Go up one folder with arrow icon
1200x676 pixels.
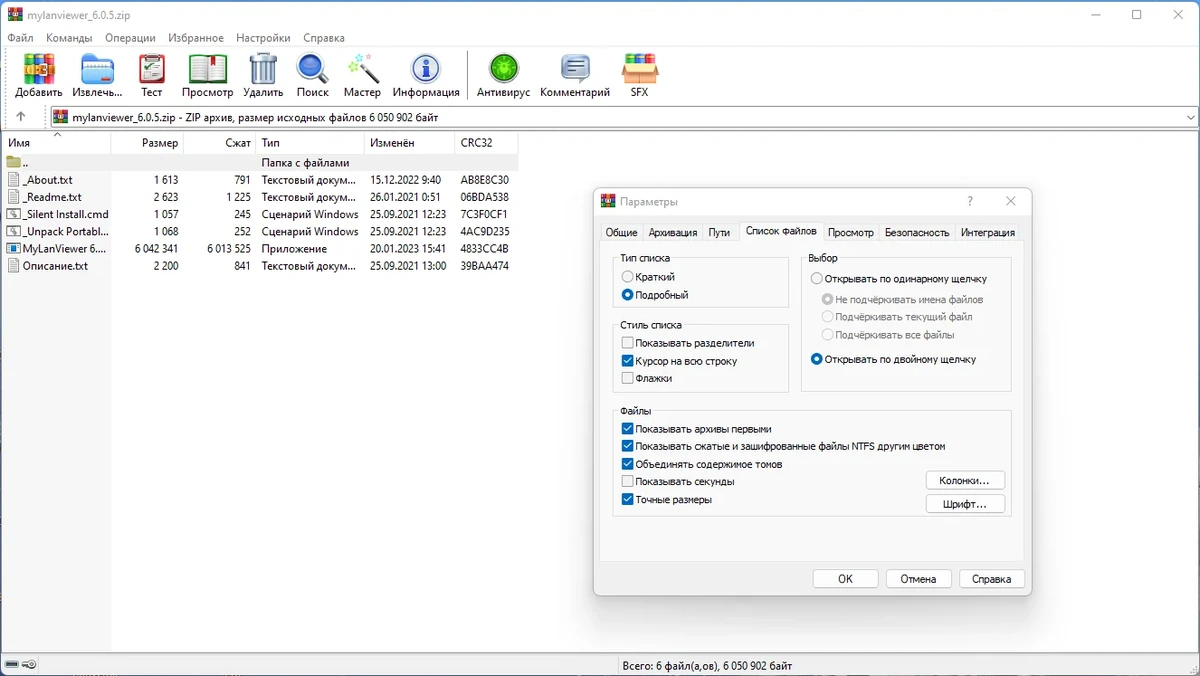click(x=20, y=117)
